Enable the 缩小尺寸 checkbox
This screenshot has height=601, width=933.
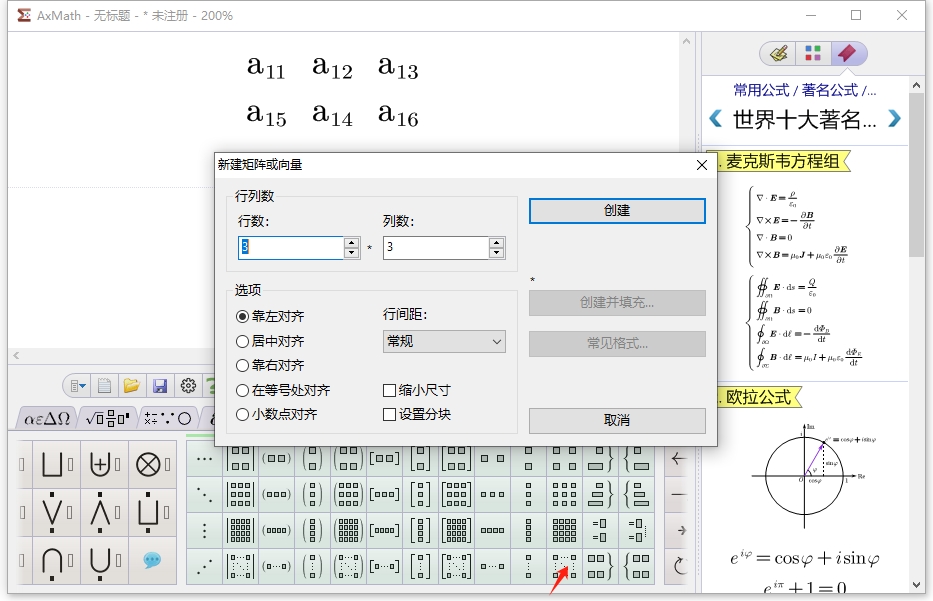pyautogui.click(x=390, y=390)
